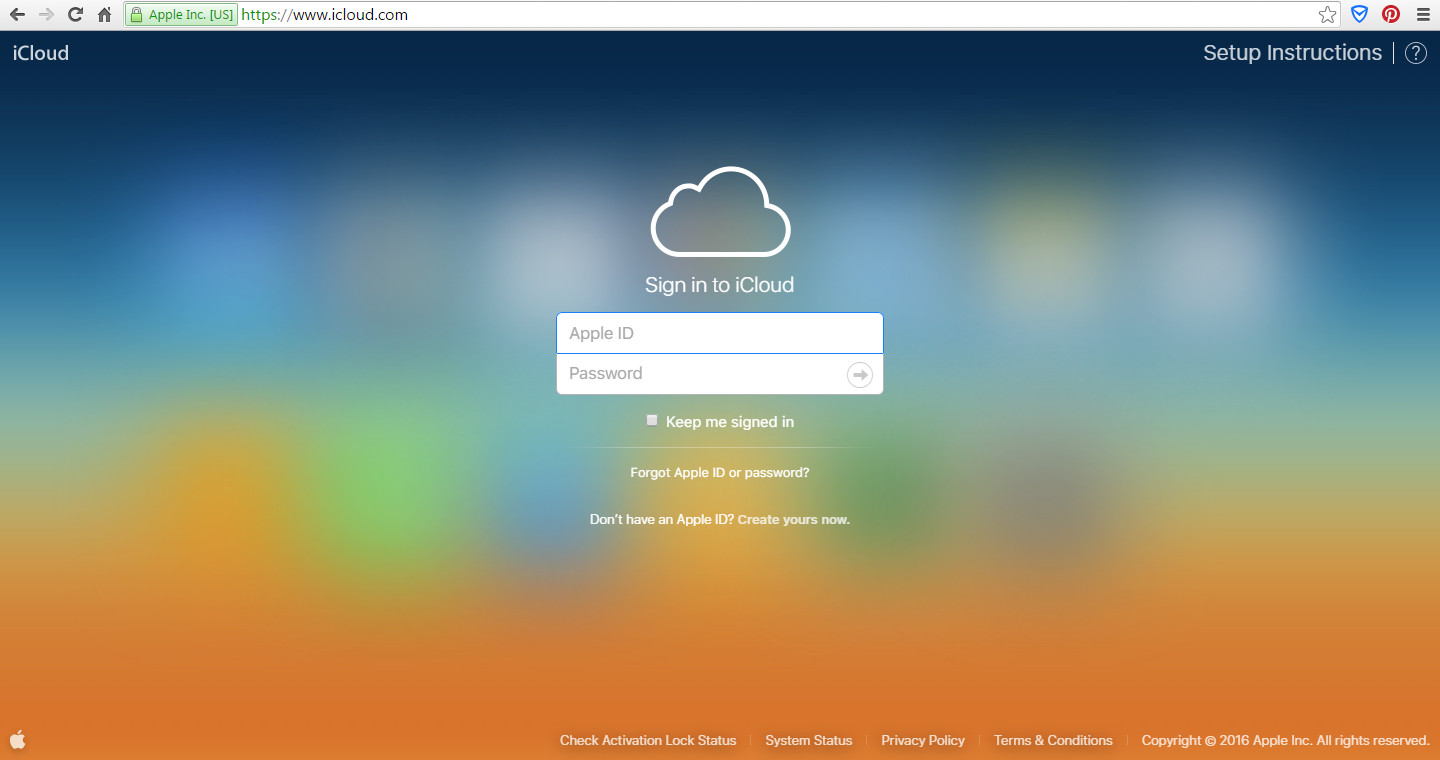
Task: Open Check Activation Lock Status
Action: (648, 741)
